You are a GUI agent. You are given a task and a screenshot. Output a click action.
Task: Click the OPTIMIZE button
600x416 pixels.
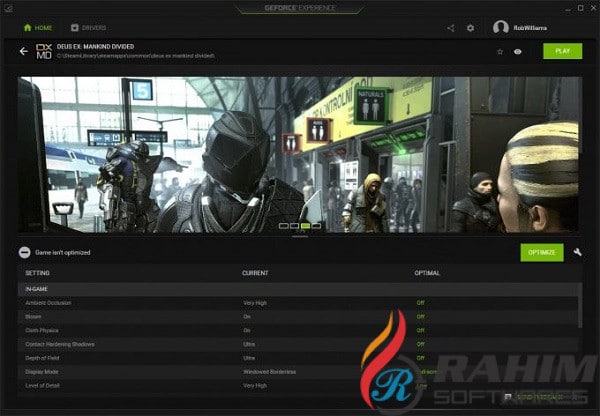542,253
